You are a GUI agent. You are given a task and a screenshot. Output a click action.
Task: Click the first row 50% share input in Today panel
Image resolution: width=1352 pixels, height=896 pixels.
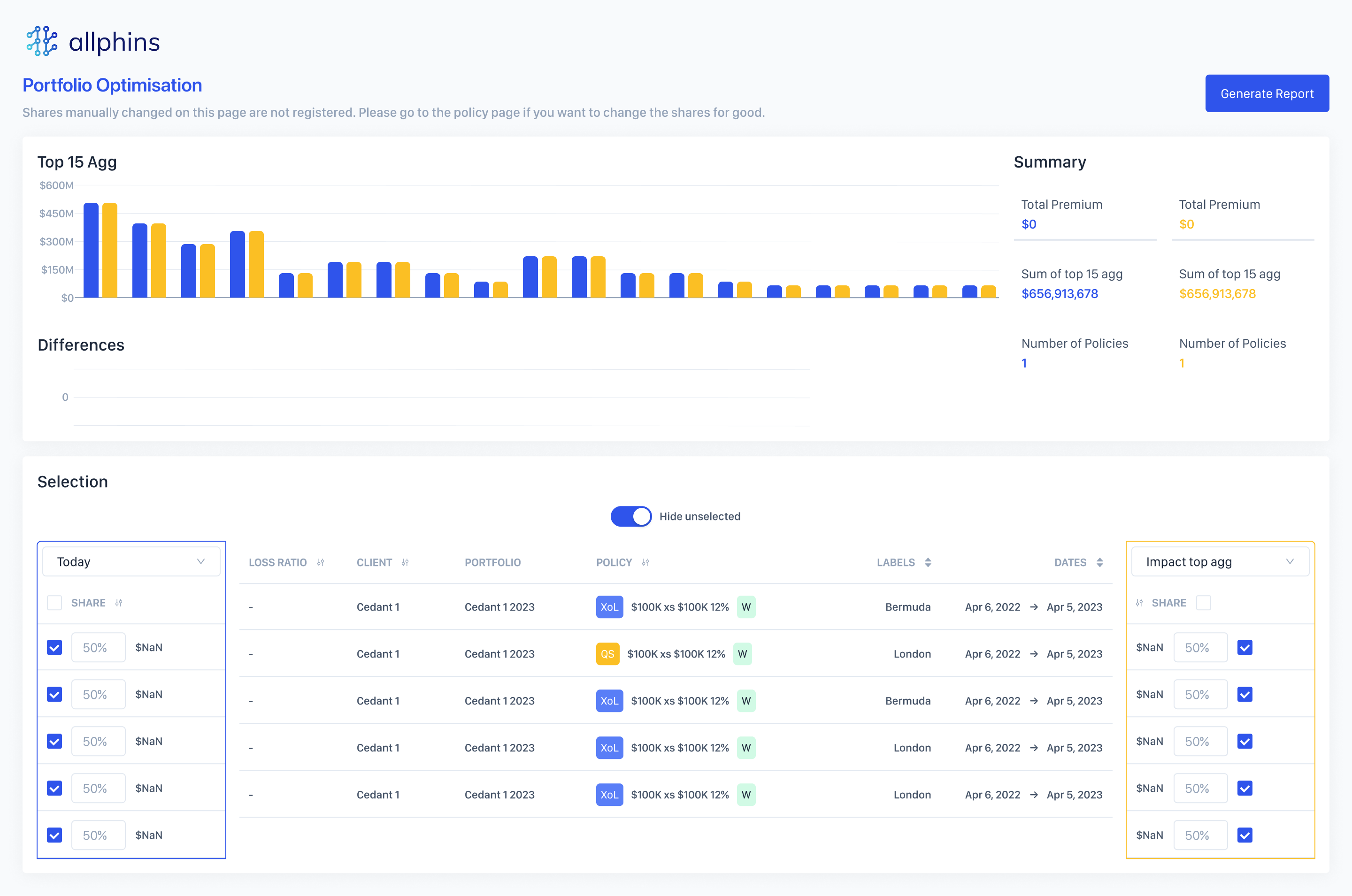[x=98, y=647]
